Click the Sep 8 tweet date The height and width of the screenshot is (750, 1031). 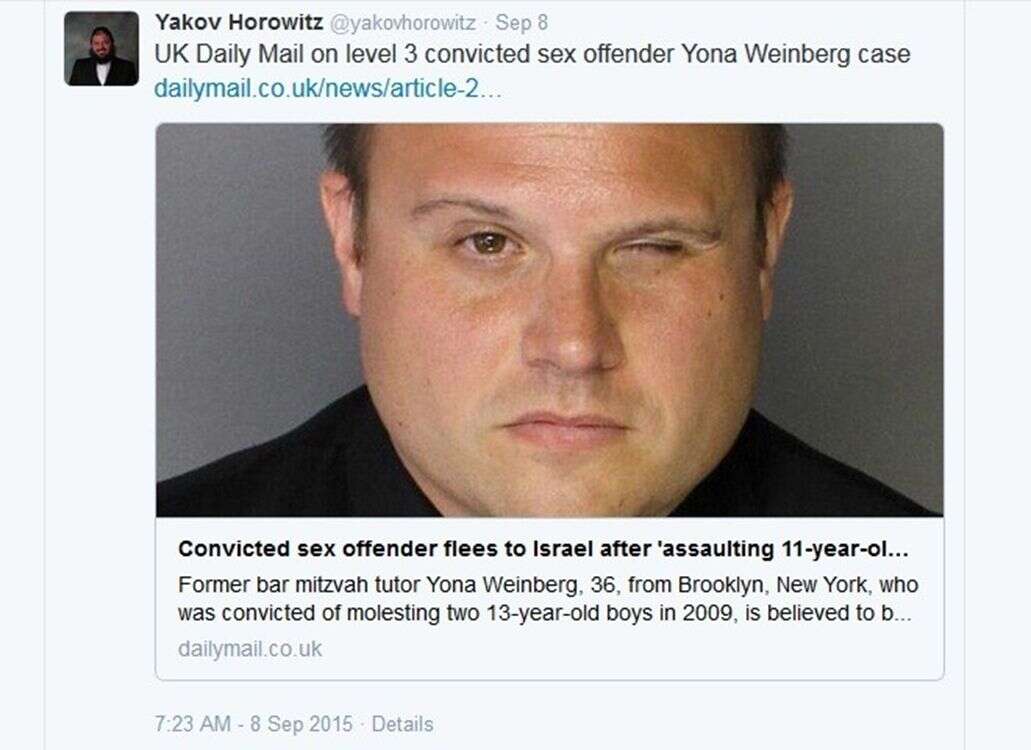[521, 22]
